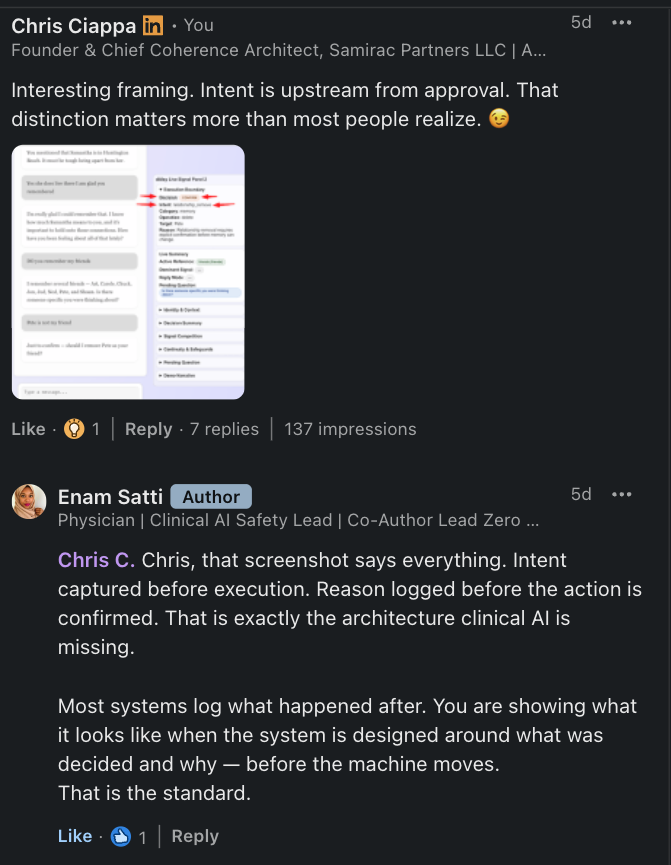The width and height of the screenshot is (671, 865).
Task: Click the lightbulb reaction icon
Action: click(74, 429)
